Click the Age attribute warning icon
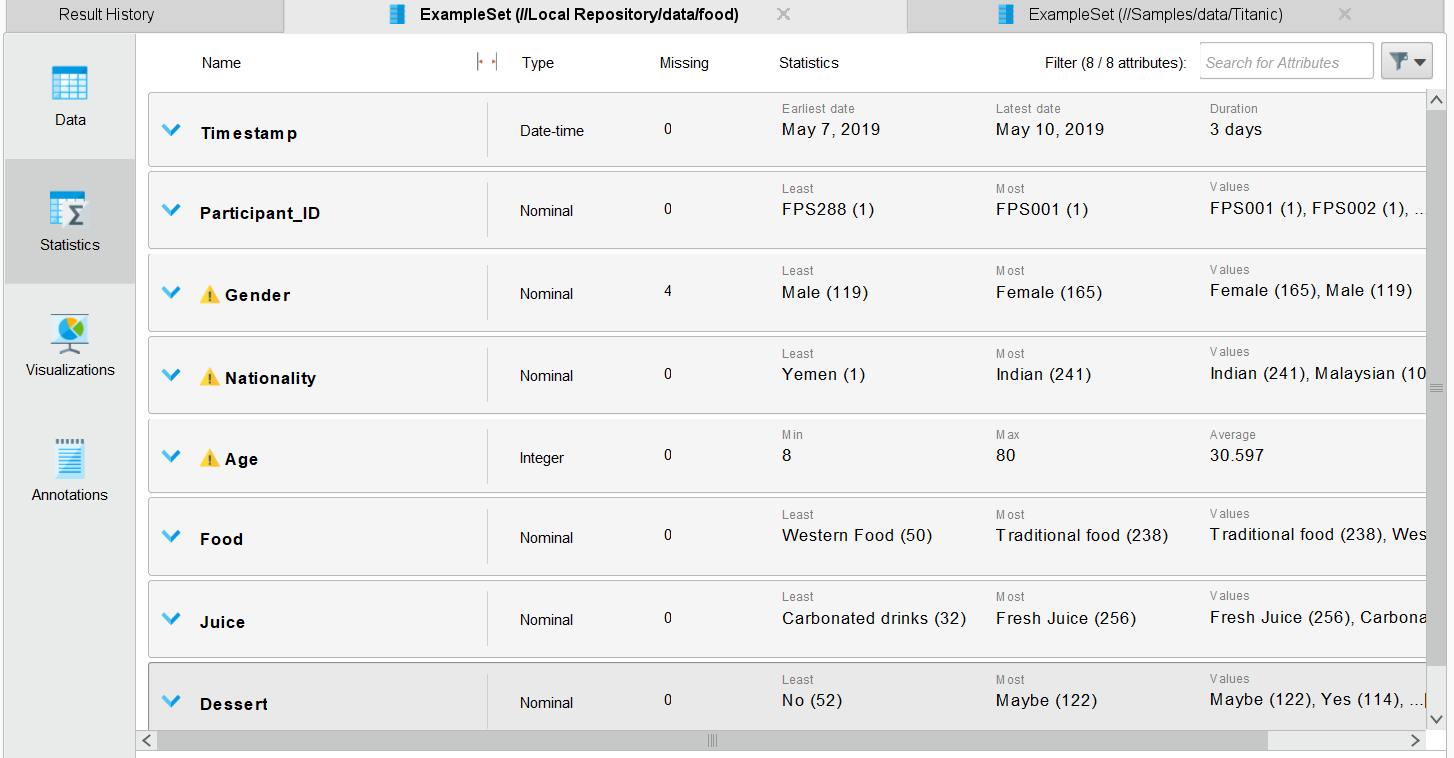The image size is (1454, 758). click(209, 459)
